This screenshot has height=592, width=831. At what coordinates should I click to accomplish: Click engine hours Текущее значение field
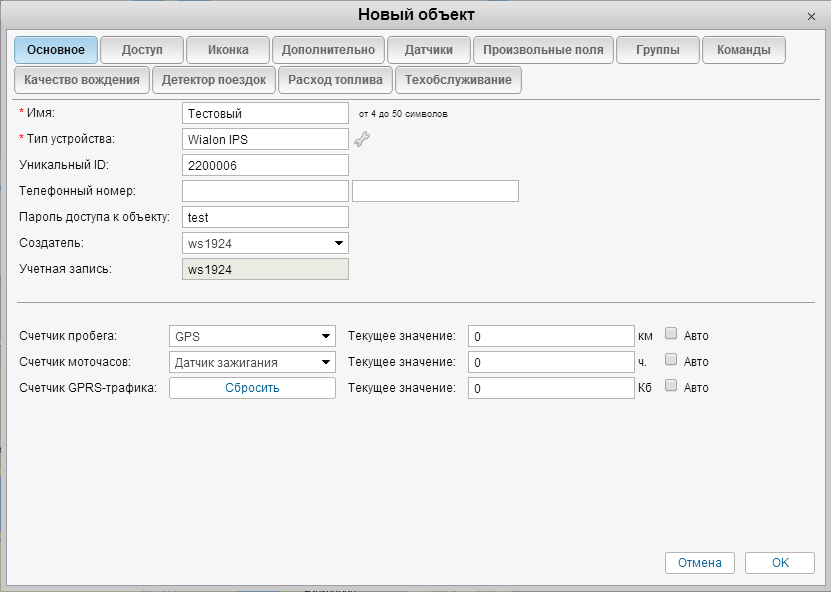(551, 362)
